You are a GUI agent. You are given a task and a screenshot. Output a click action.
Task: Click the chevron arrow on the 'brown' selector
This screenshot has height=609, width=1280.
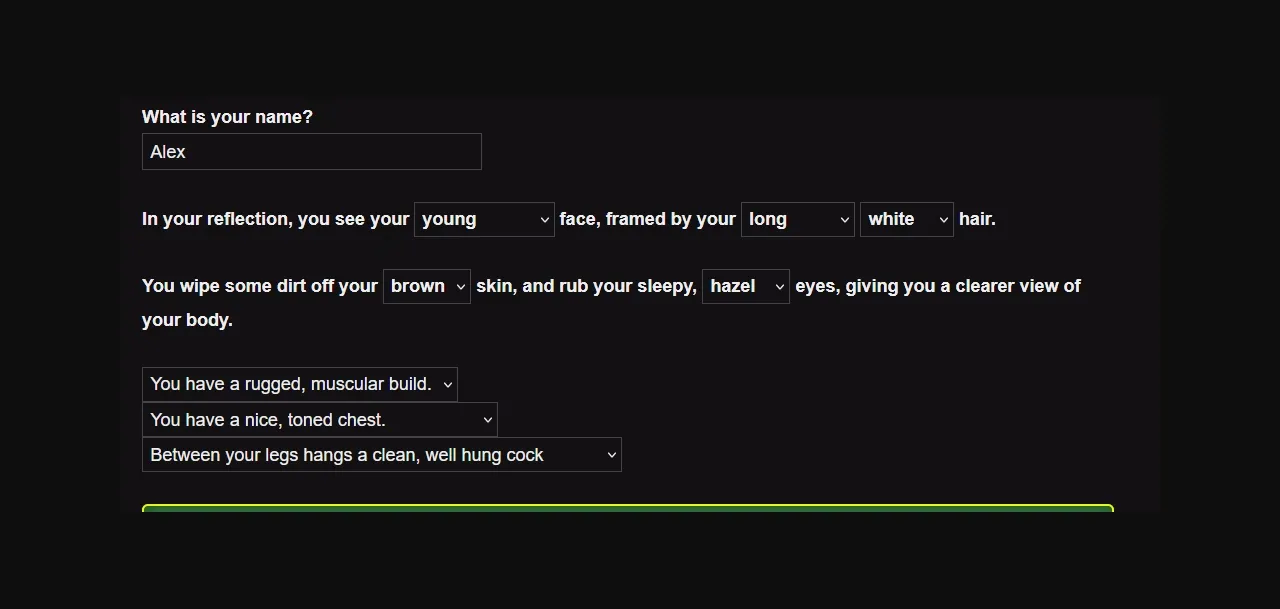[x=461, y=287]
